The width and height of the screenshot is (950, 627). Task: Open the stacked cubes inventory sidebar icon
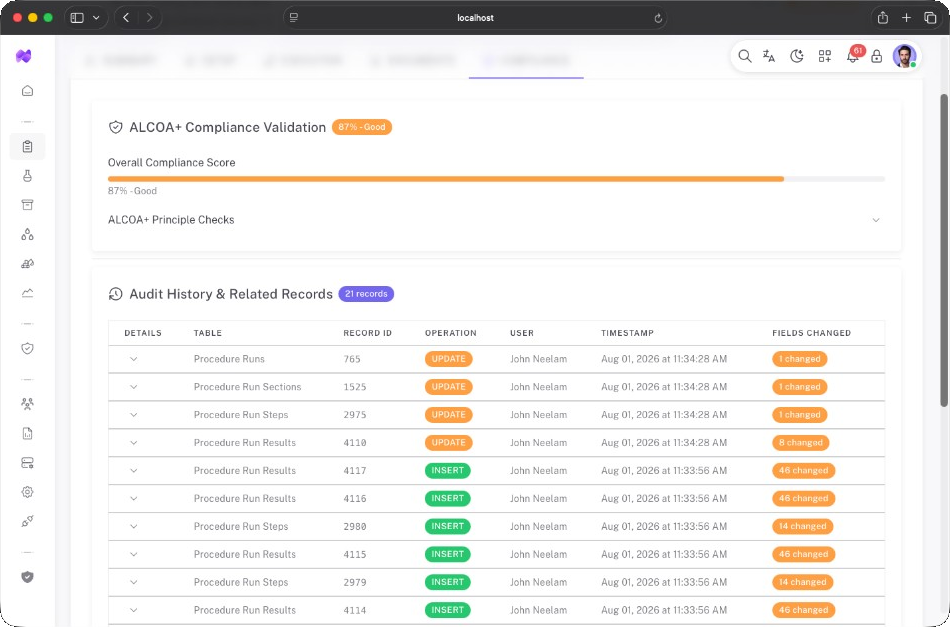[27, 264]
